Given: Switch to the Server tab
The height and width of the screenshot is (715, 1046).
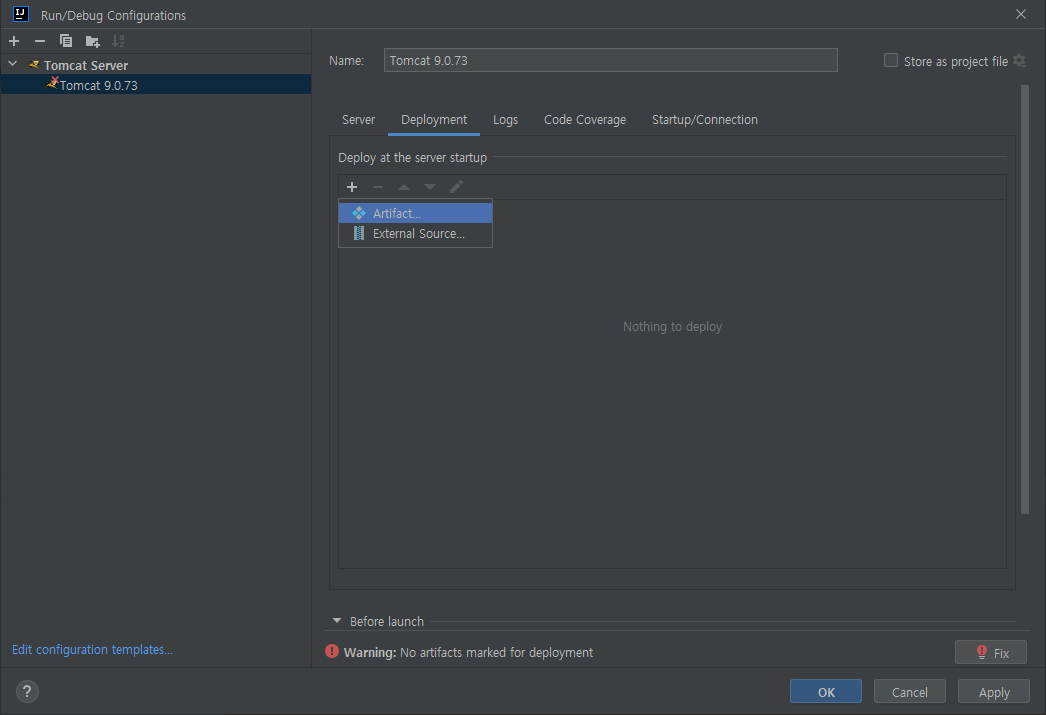Looking at the screenshot, I should pyautogui.click(x=358, y=119).
